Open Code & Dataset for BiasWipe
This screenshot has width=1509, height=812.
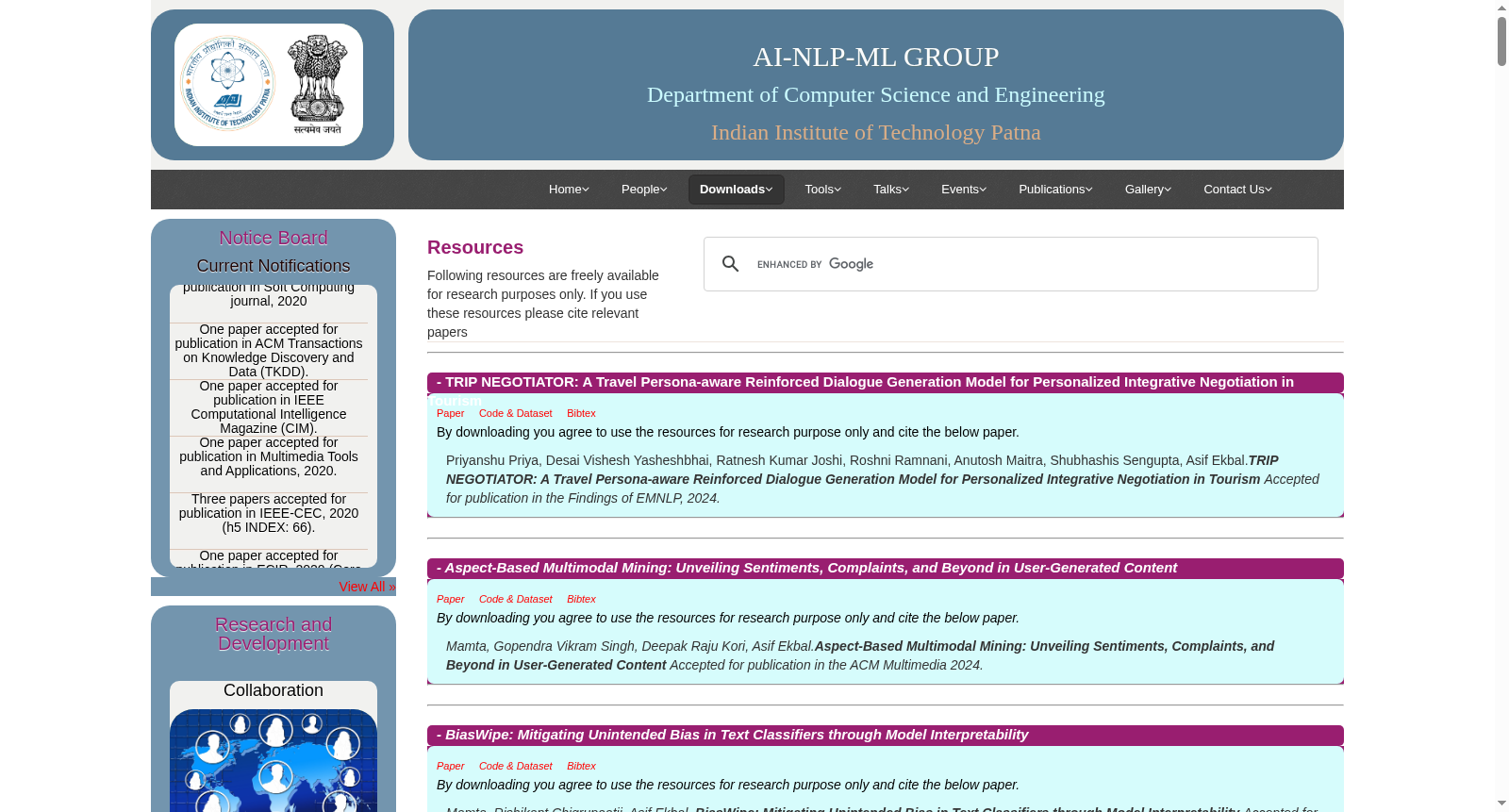pos(515,766)
